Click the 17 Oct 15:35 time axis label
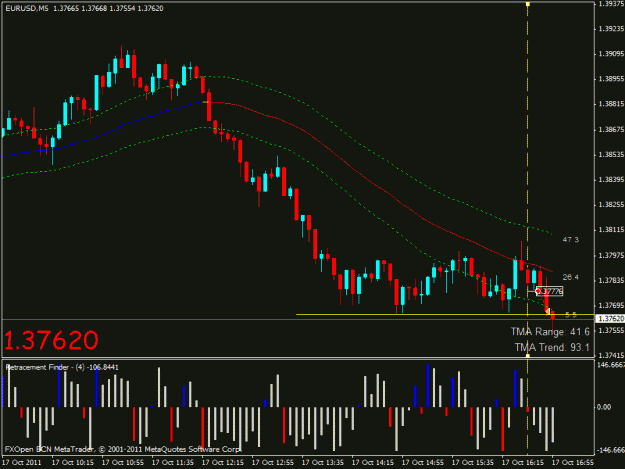Image resolution: width=625 pixels, height=469 pixels. tap(472, 463)
